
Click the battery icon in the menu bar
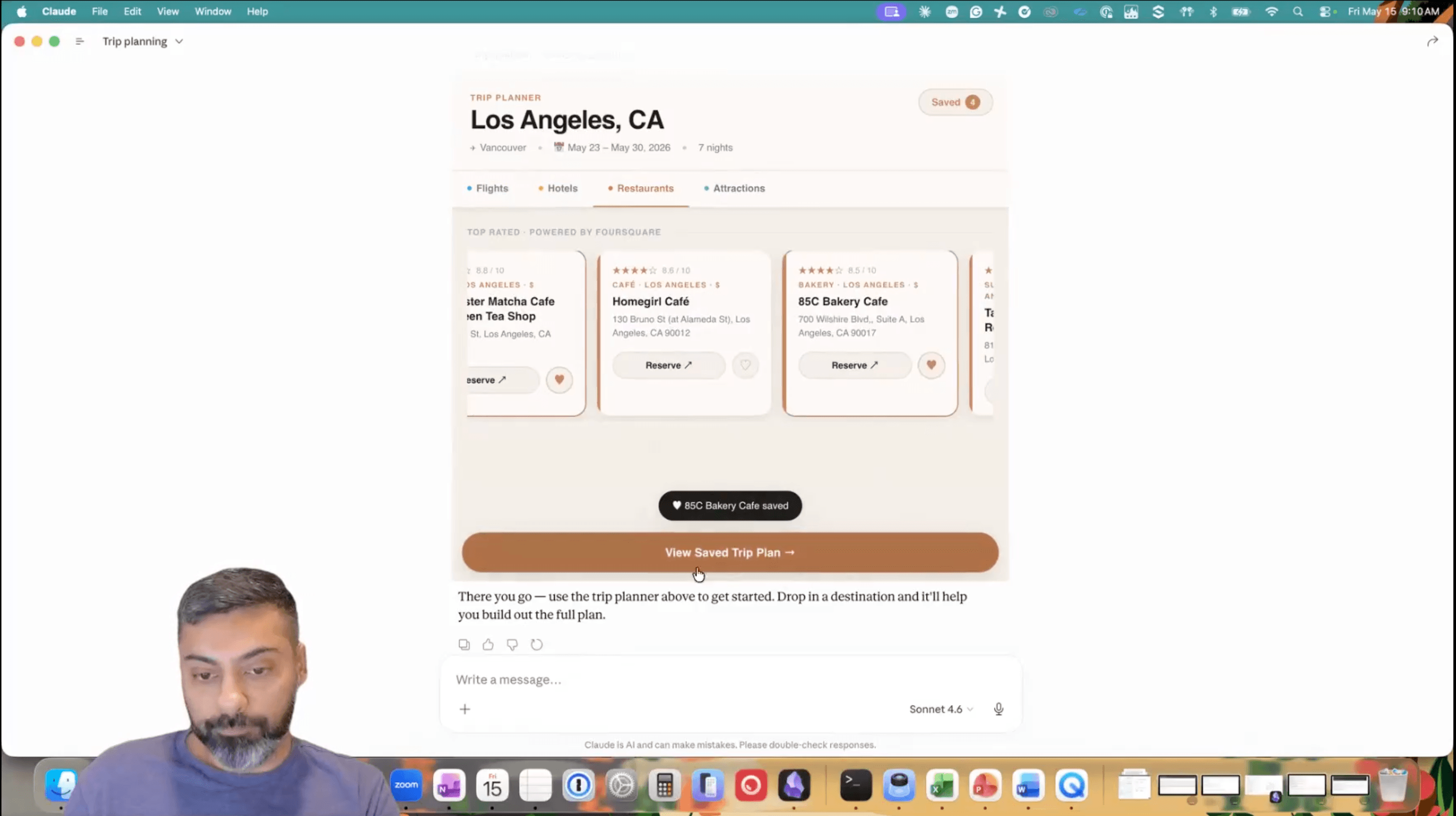[1240, 11]
